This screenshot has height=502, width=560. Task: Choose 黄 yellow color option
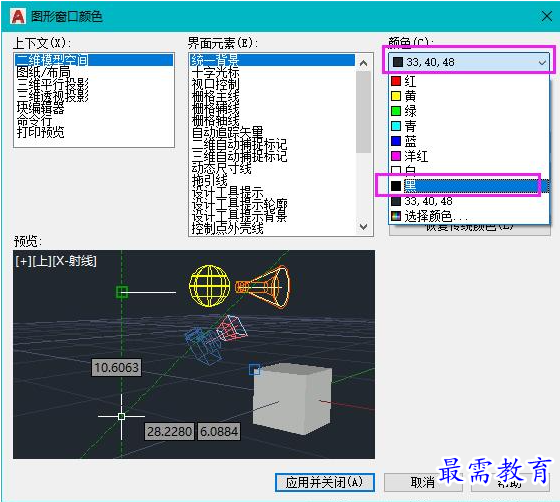pyautogui.click(x=469, y=96)
